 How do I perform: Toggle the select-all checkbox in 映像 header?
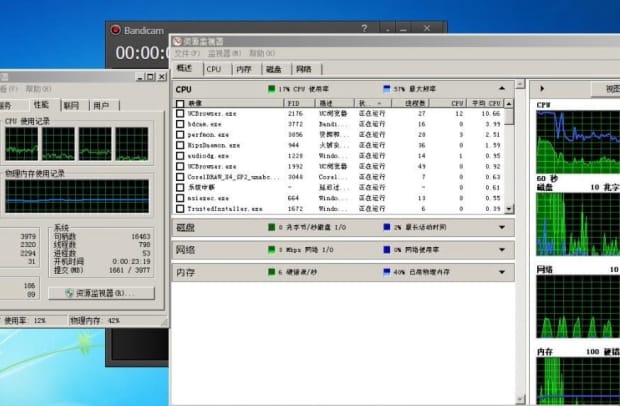tap(180, 103)
